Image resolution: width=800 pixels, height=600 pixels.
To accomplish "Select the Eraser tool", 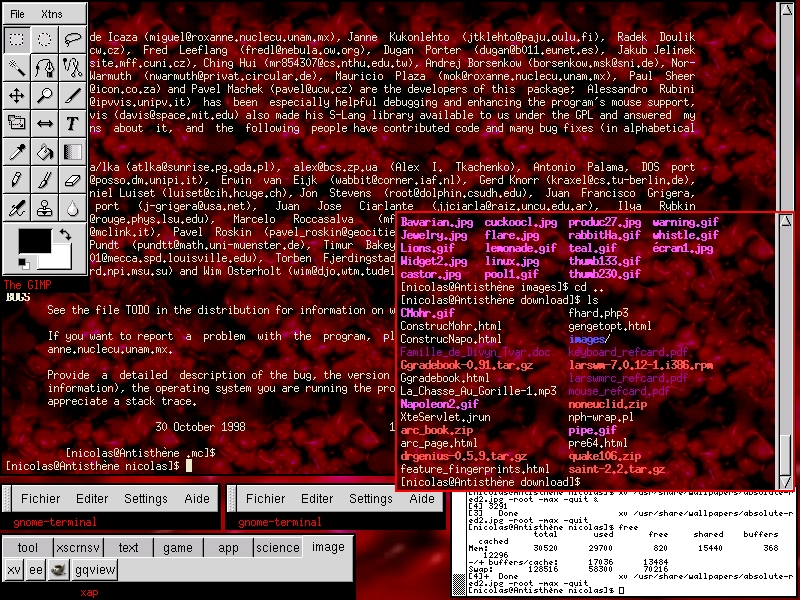I will (x=73, y=179).
